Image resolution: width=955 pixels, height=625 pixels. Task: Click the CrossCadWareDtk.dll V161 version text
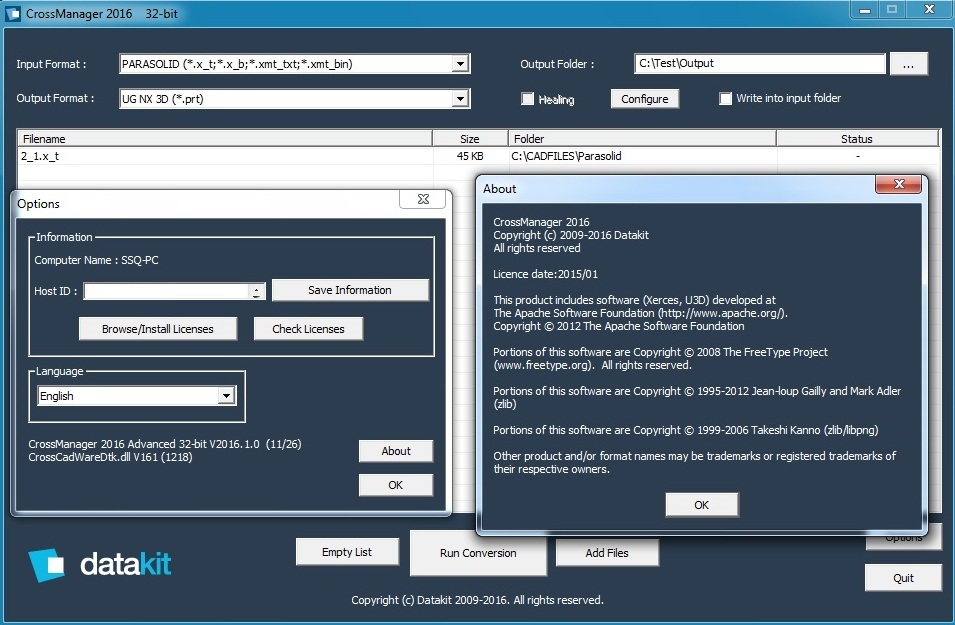coord(110,457)
